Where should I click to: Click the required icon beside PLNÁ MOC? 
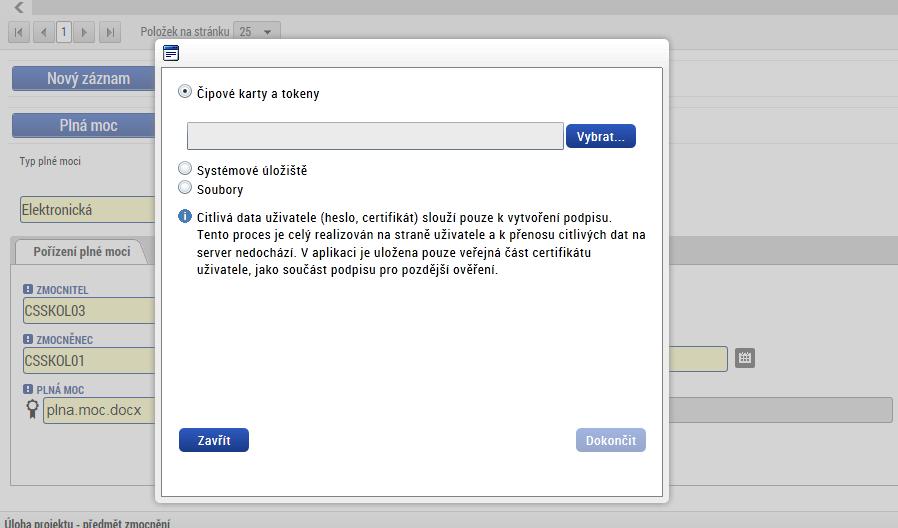(27, 389)
